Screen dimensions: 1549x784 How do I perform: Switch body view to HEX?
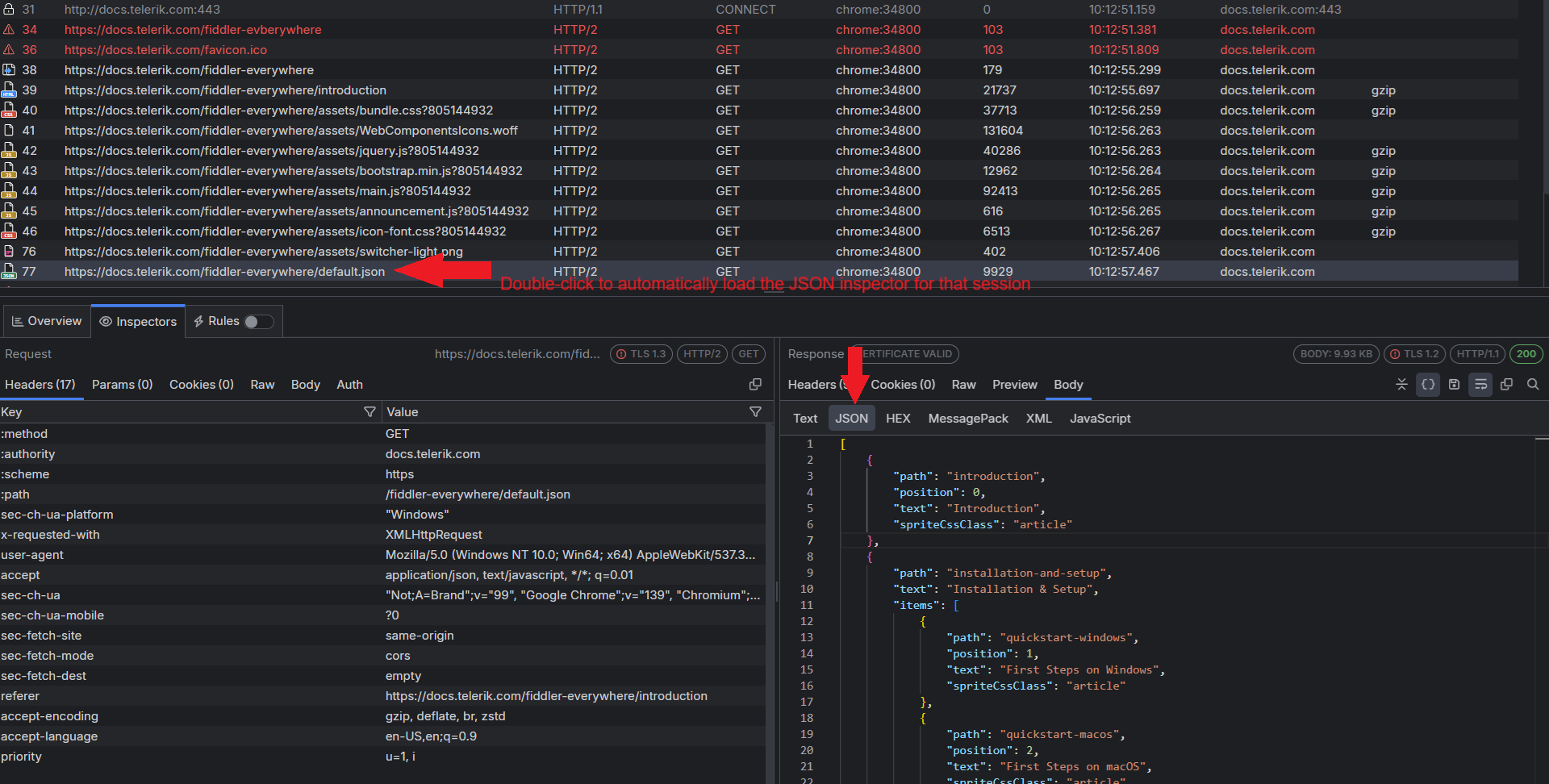point(898,419)
